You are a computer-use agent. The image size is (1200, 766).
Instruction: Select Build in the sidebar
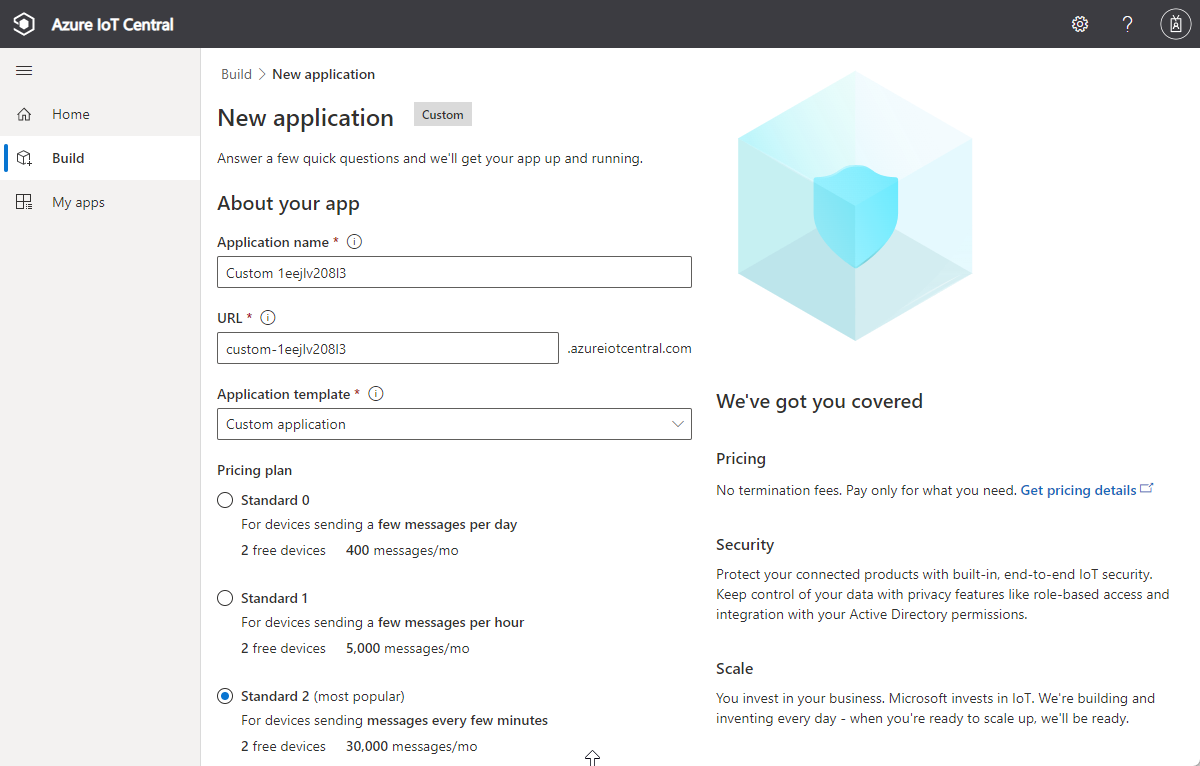click(68, 158)
